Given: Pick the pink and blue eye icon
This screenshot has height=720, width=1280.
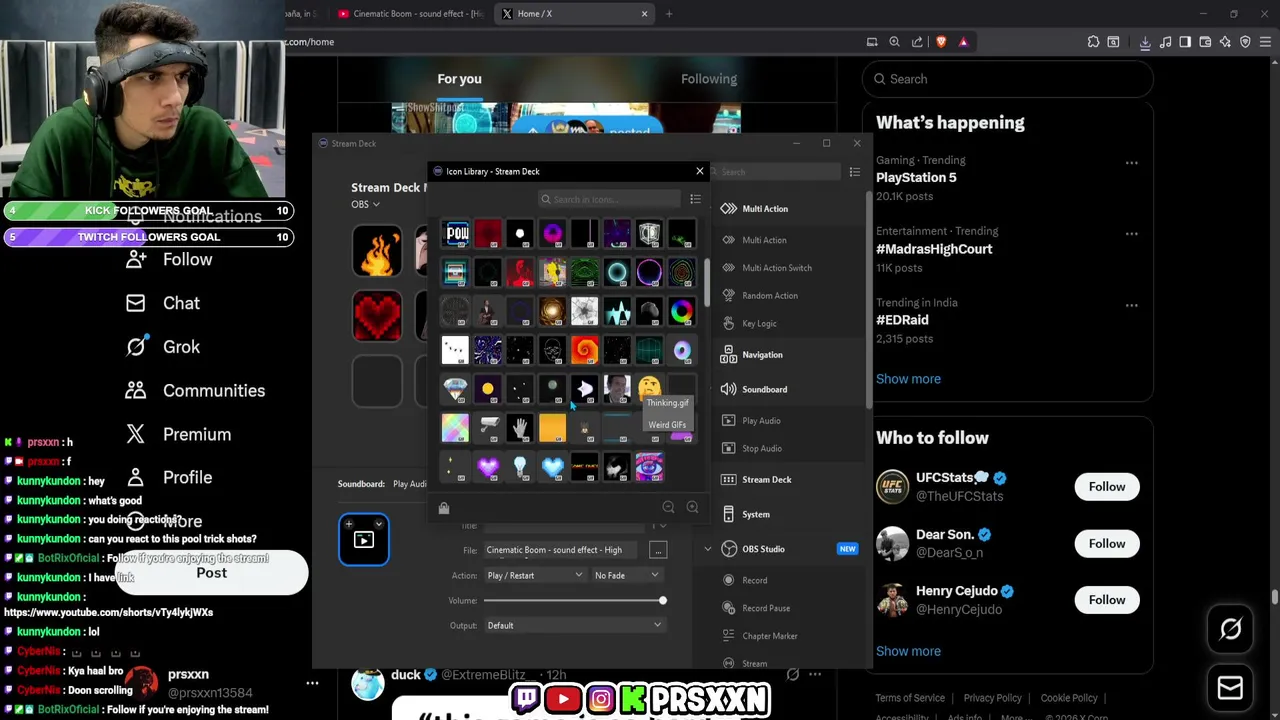Looking at the screenshot, I should pyautogui.click(x=649, y=467).
